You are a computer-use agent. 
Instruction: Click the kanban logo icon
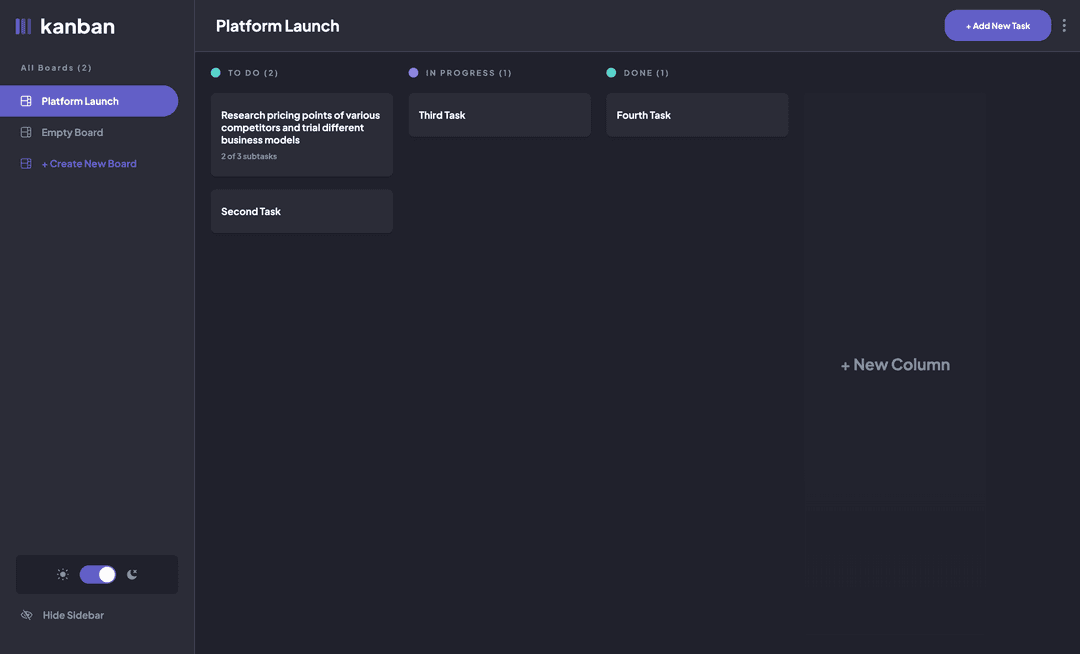(x=23, y=26)
